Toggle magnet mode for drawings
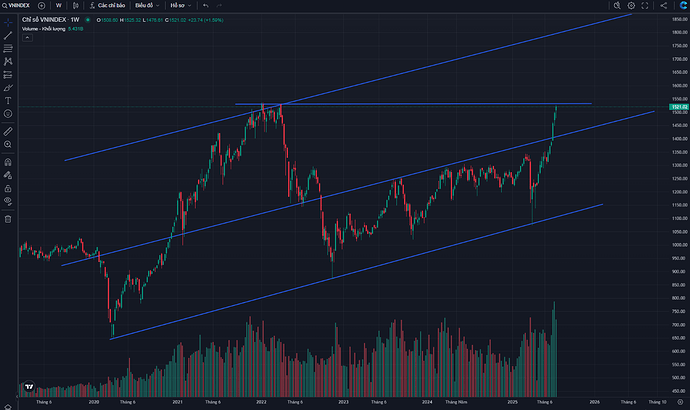This screenshot has height=410, width=690. (8, 162)
